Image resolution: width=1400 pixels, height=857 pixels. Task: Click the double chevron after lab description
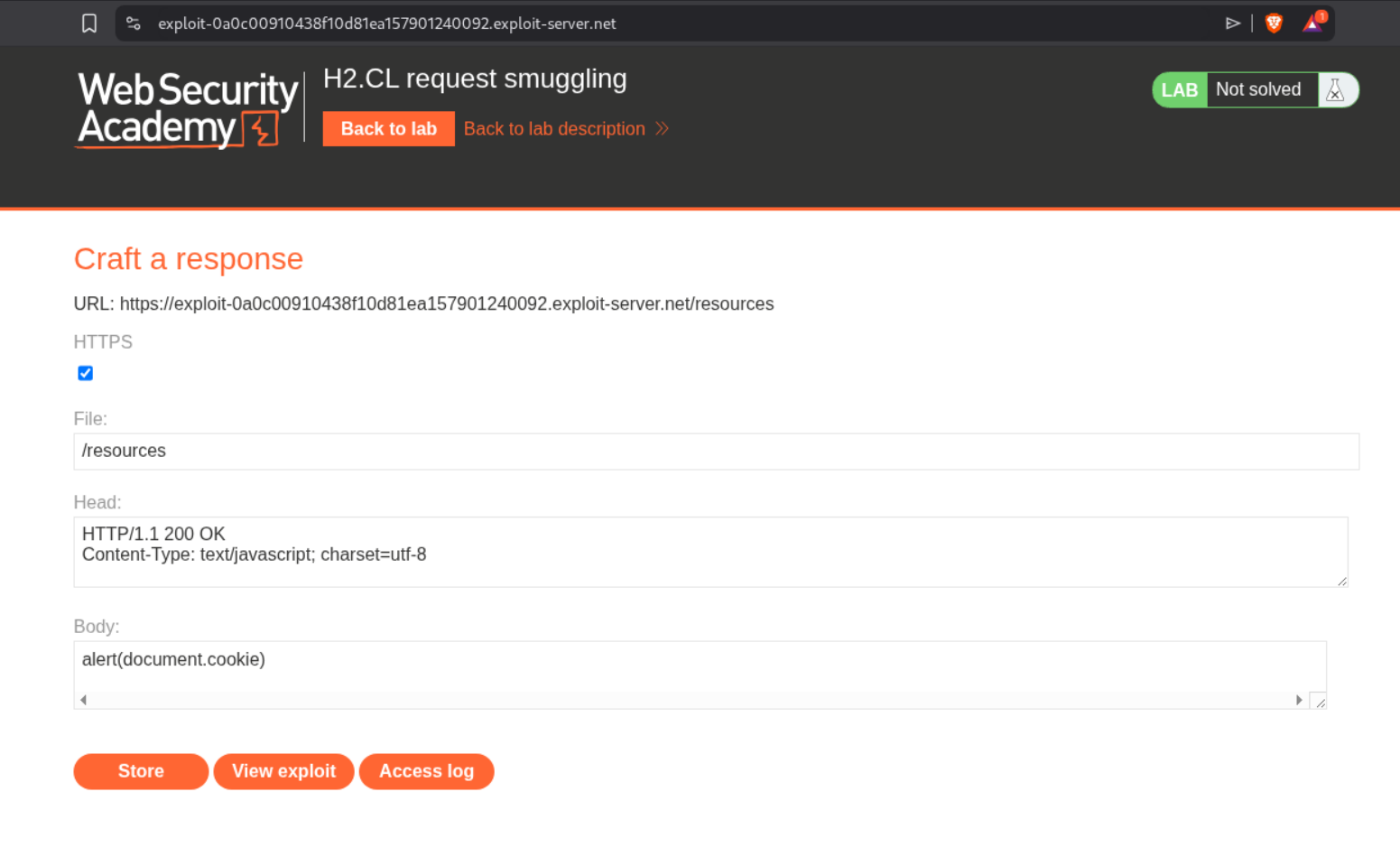pyautogui.click(x=663, y=129)
